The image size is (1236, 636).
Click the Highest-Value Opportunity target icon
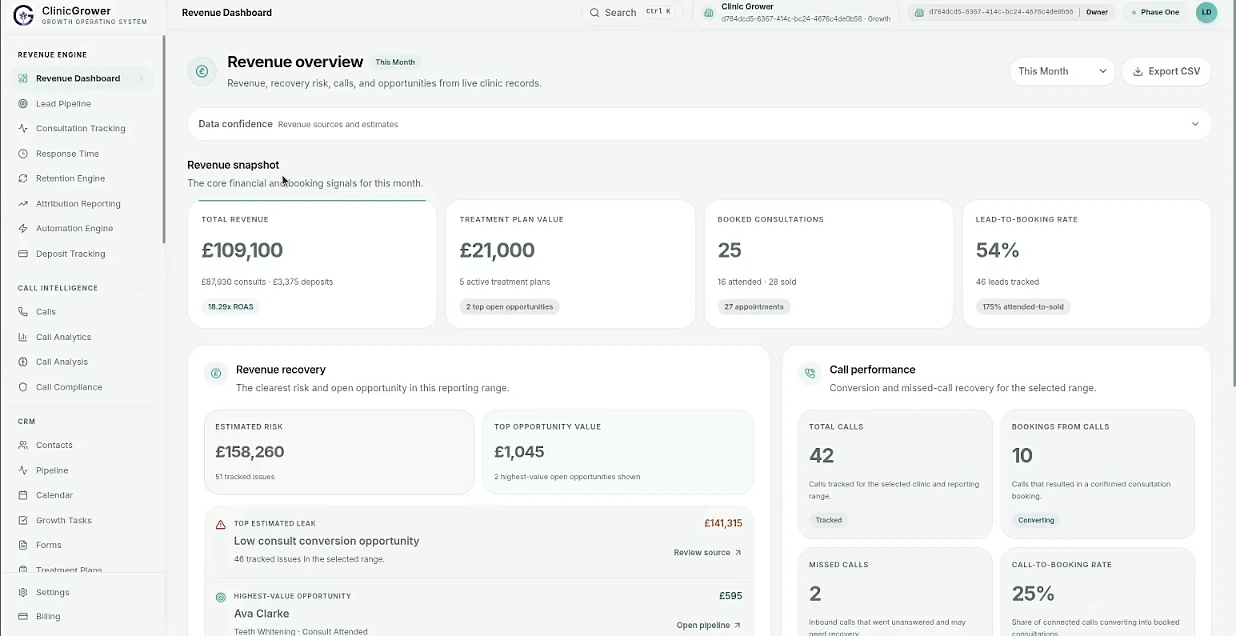pyautogui.click(x=221, y=597)
